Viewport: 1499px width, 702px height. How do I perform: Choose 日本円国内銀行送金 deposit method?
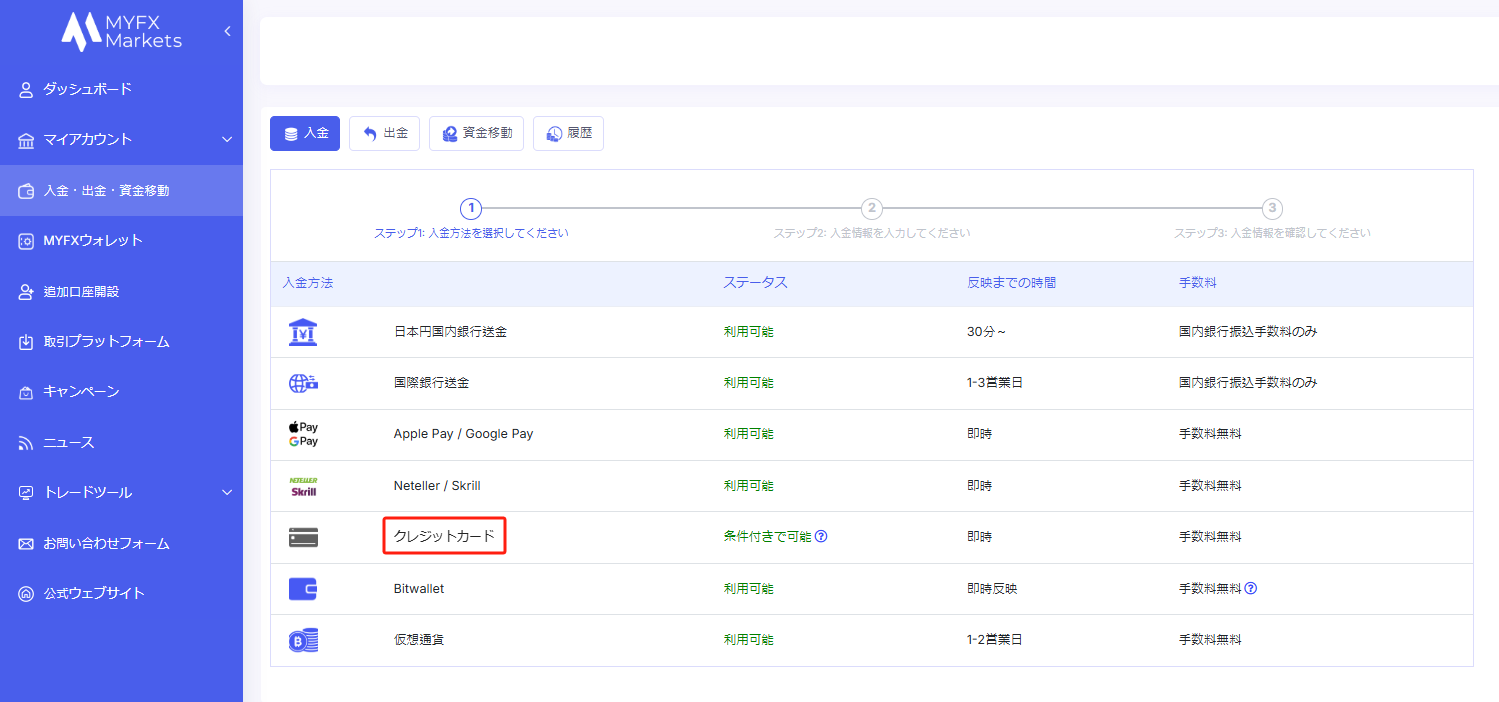coord(450,332)
